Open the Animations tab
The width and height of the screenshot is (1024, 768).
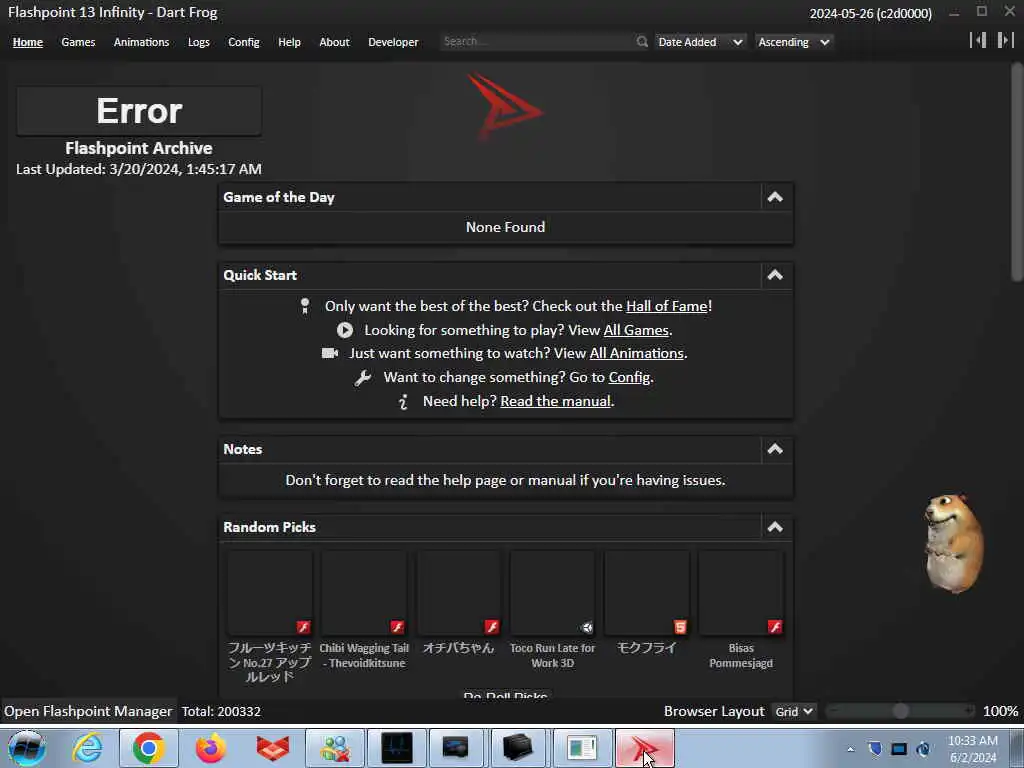coord(141,42)
